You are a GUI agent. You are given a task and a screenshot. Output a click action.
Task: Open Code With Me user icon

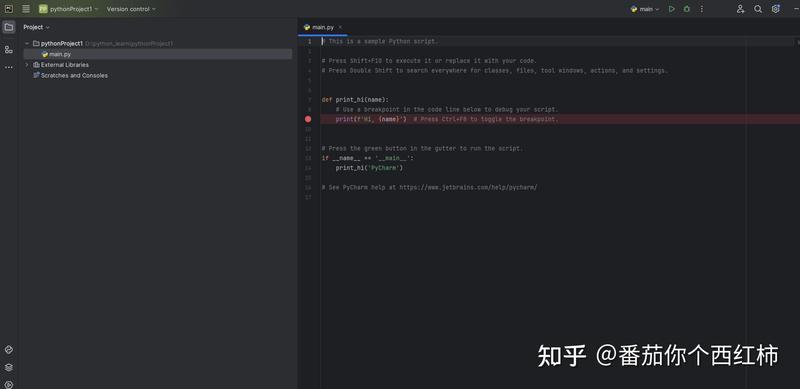pos(740,9)
